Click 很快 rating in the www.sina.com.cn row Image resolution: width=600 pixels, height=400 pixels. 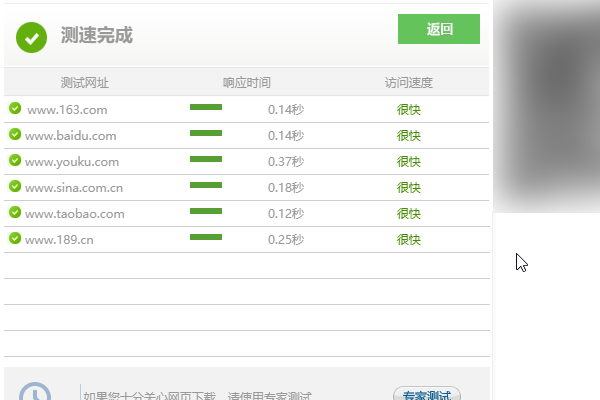point(409,188)
